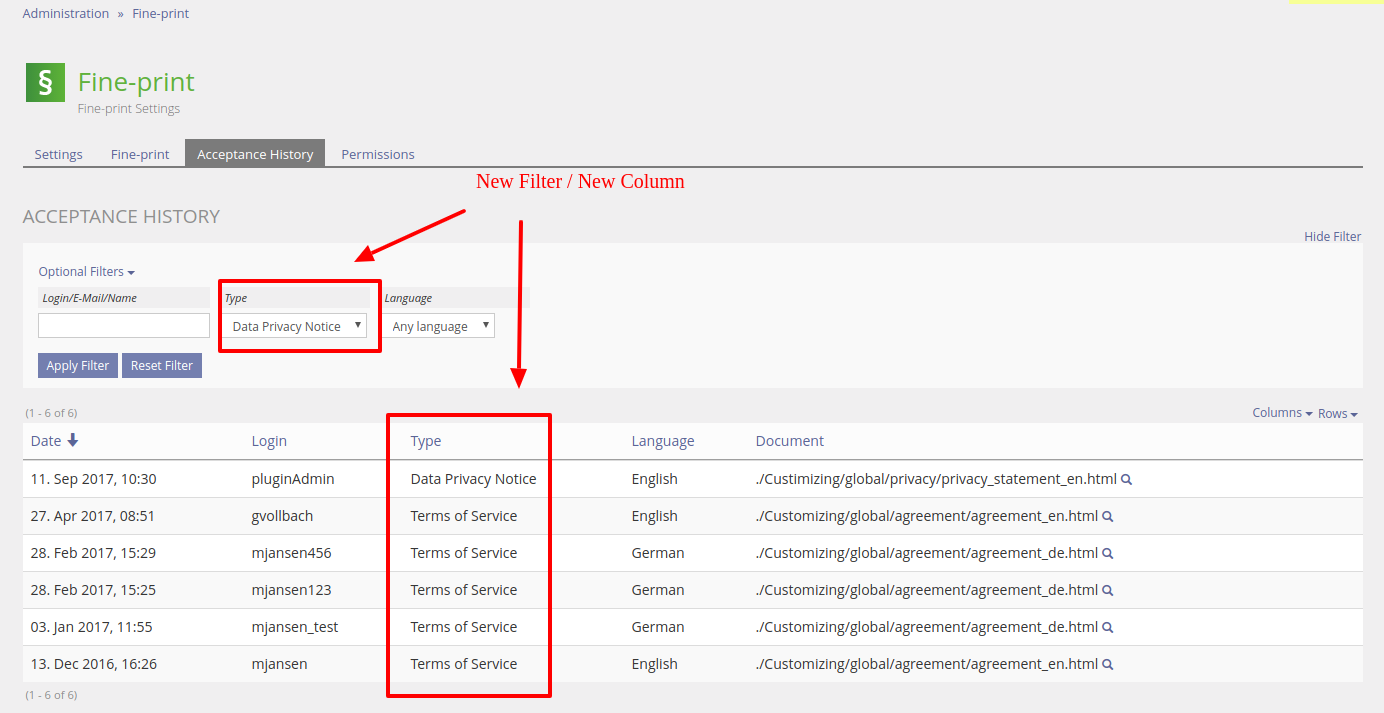
Task: Open magnifier icon in mjansen123's row
Action: pos(1108,591)
